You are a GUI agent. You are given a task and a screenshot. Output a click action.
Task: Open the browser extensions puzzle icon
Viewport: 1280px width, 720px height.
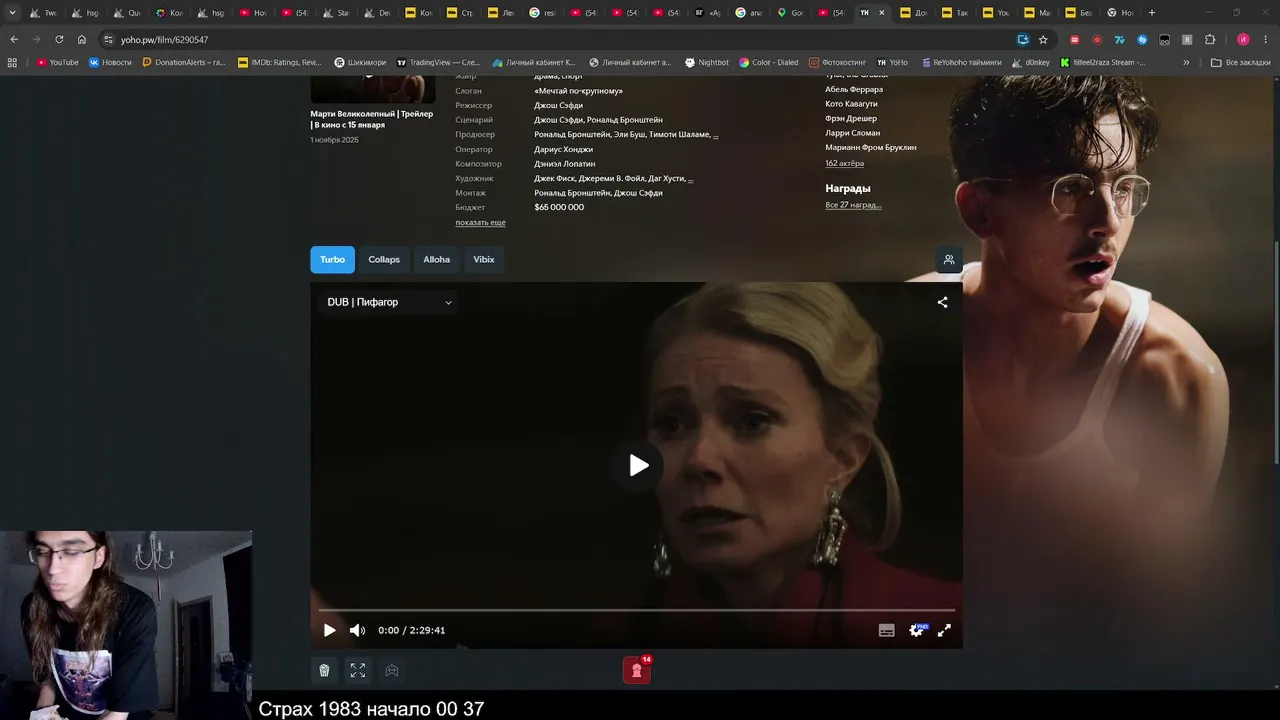[x=1210, y=40]
